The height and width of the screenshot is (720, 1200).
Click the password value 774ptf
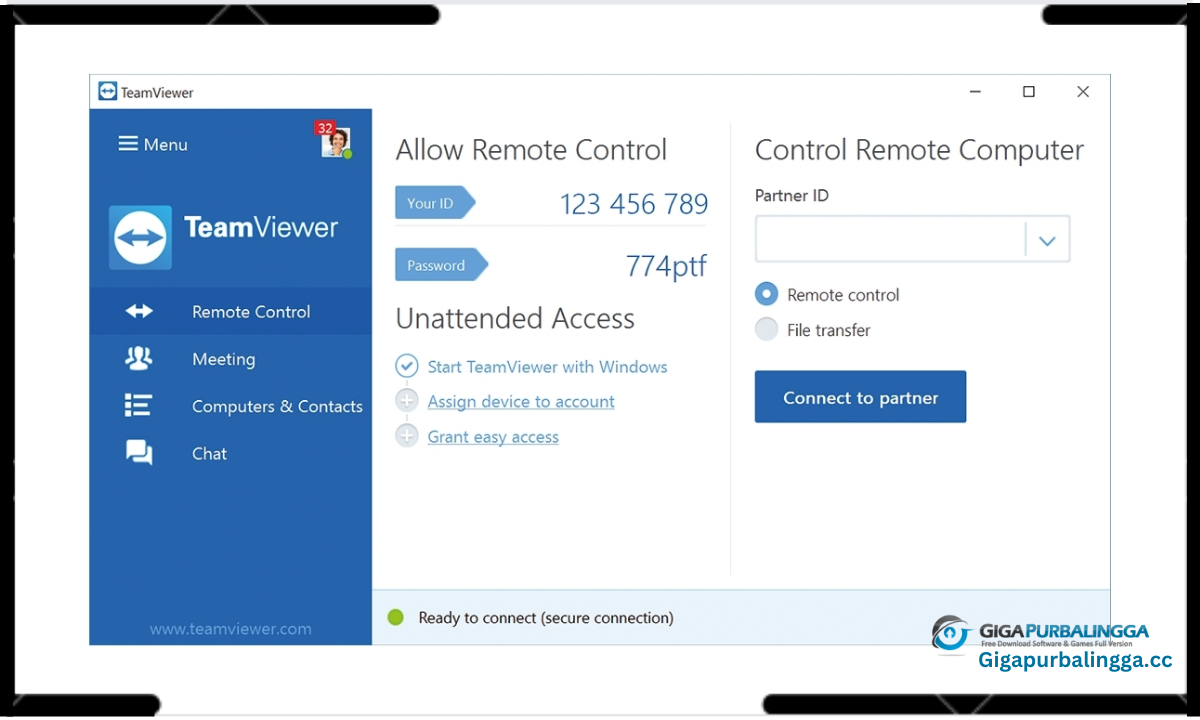coord(666,266)
